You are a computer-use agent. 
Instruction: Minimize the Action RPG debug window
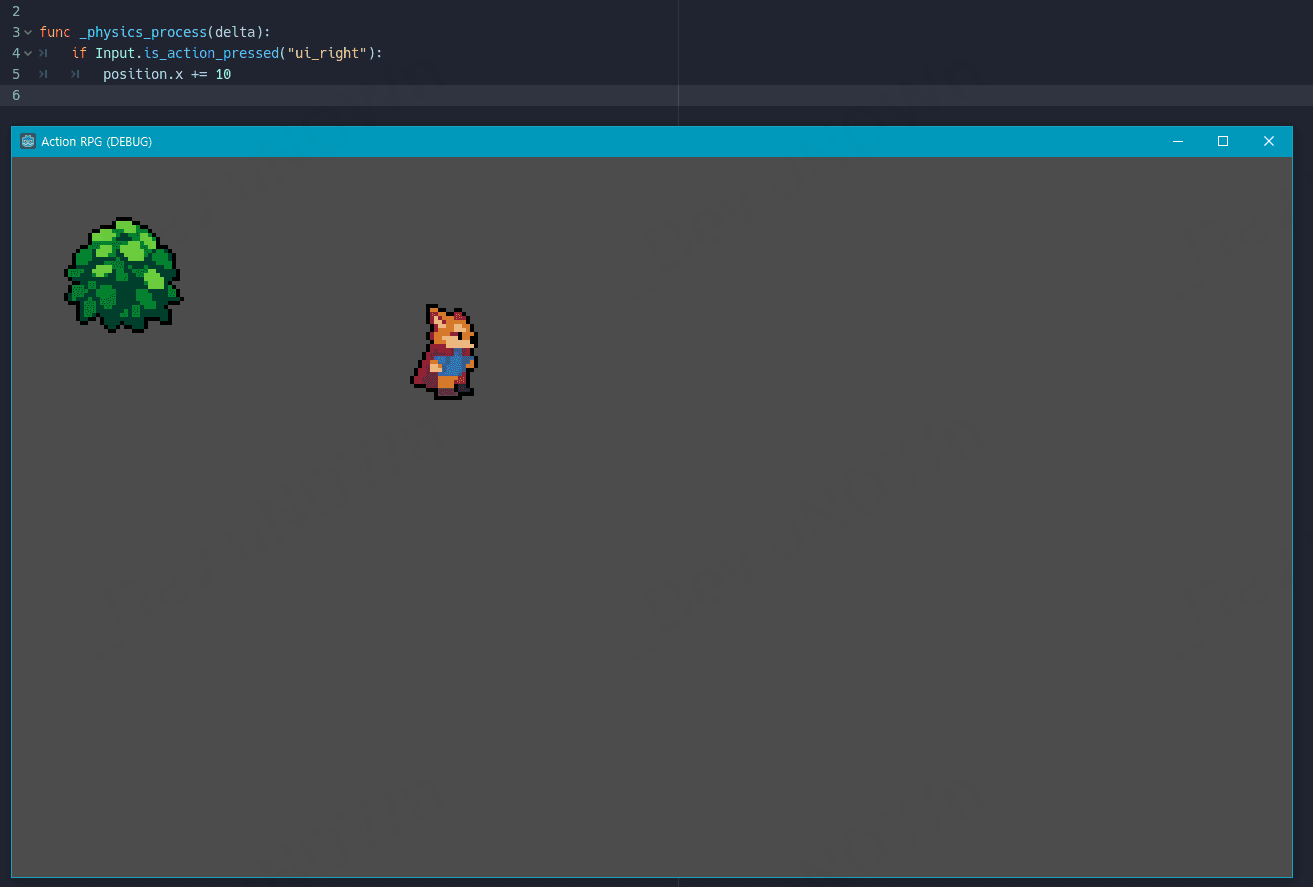coord(1178,141)
